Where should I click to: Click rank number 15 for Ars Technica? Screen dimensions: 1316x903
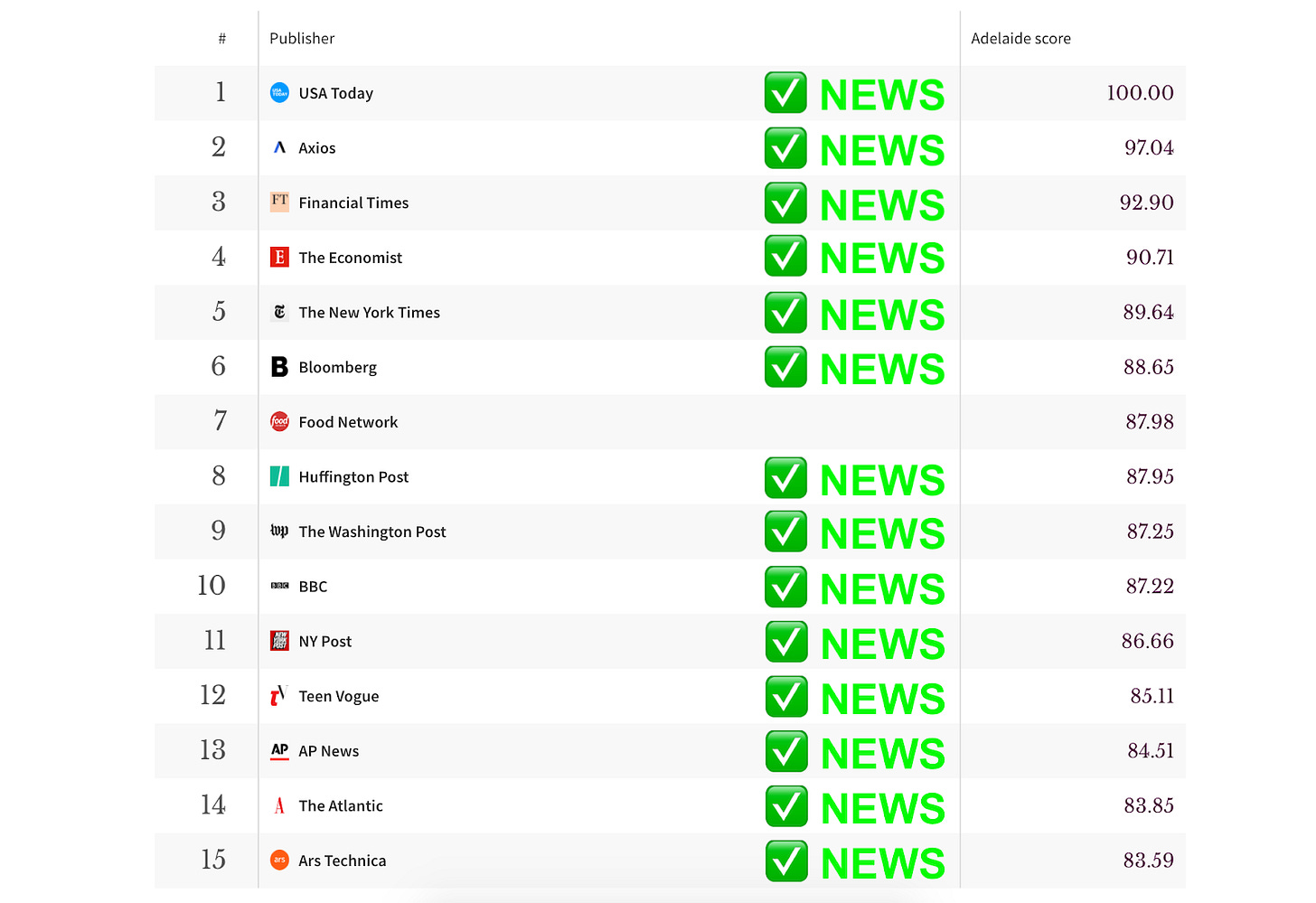pos(213,860)
